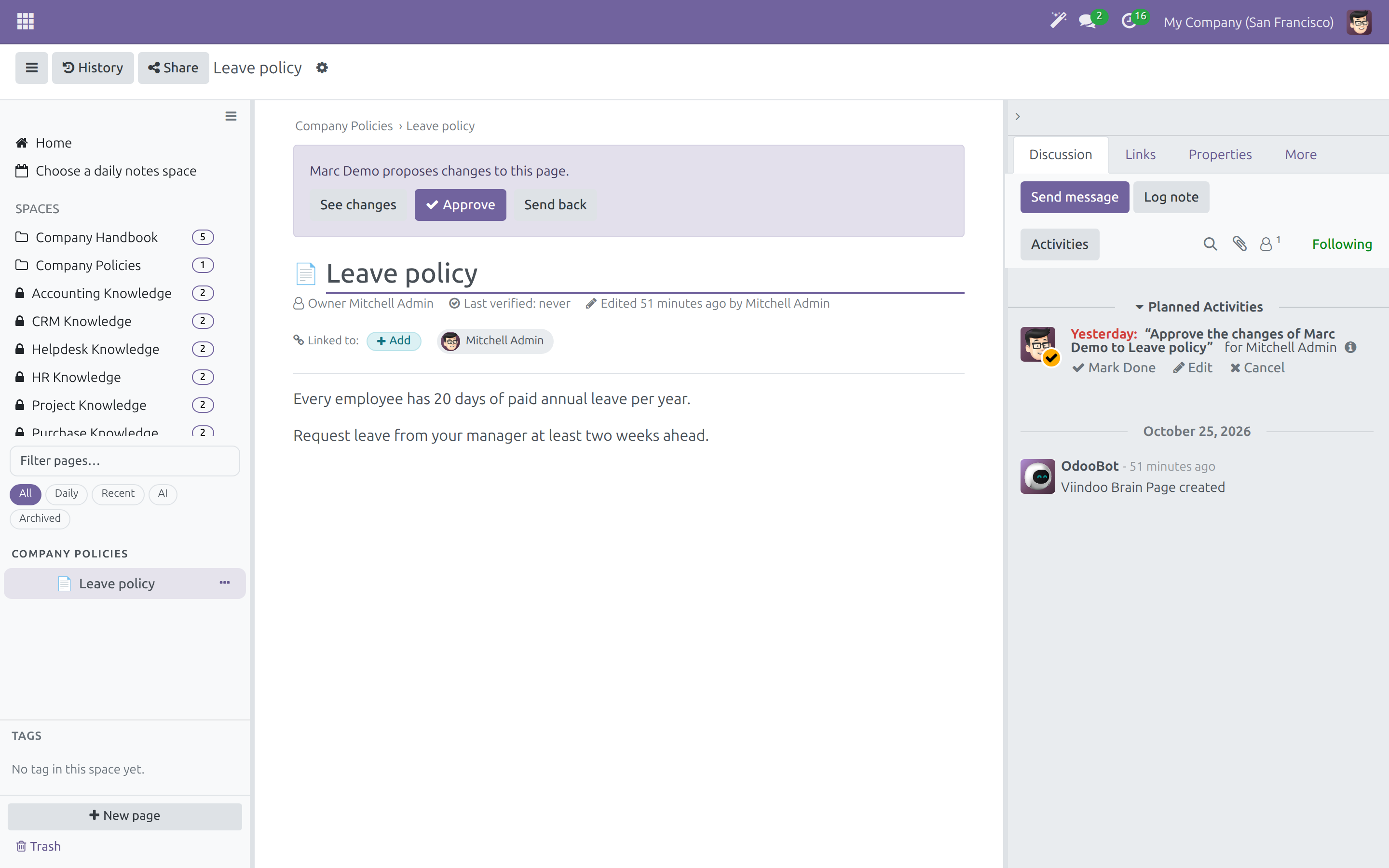1389x868 pixels.
Task: Select the Daily page filter chip
Action: point(66,493)
